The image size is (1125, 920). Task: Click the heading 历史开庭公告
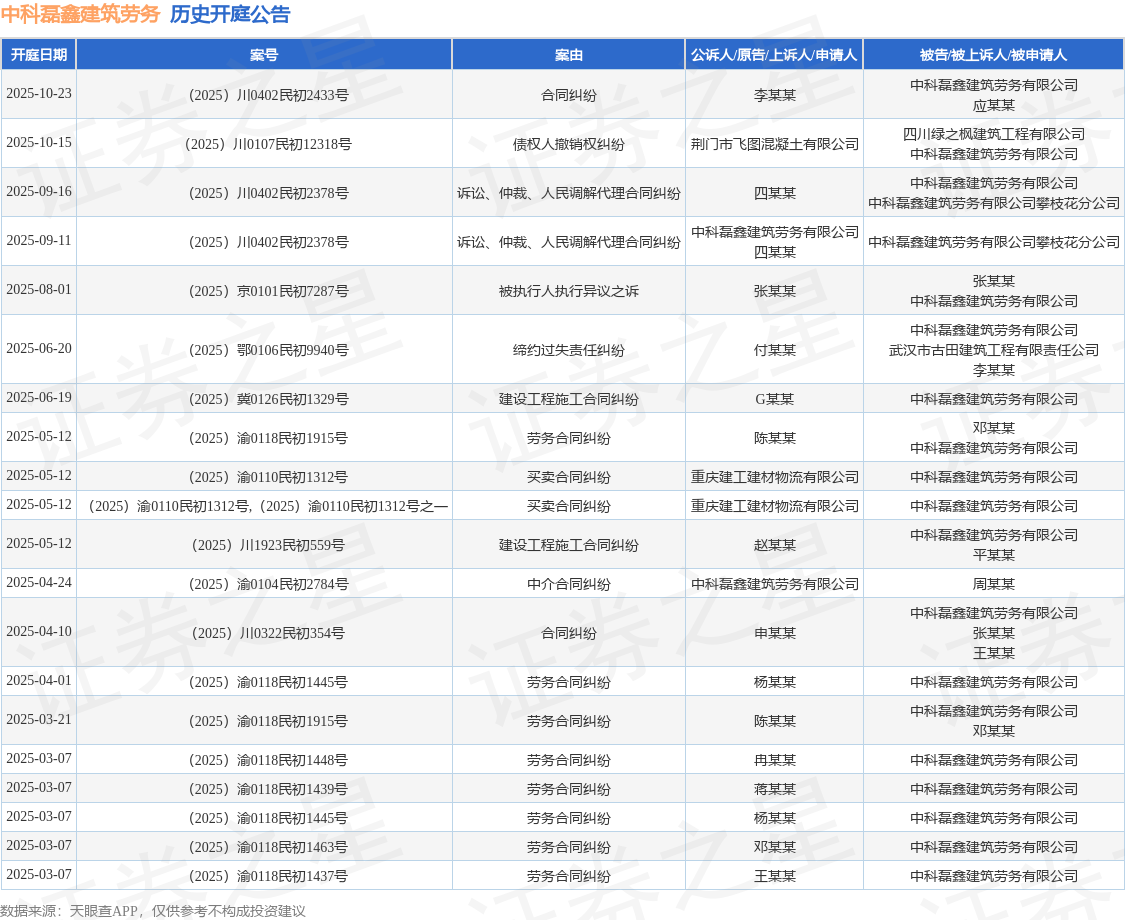pos(230,14)
